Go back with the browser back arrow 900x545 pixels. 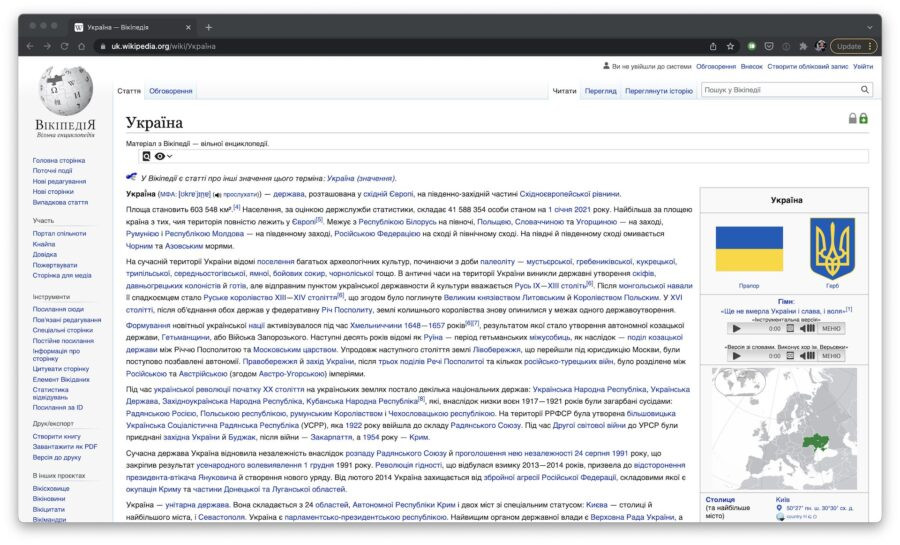30,46
